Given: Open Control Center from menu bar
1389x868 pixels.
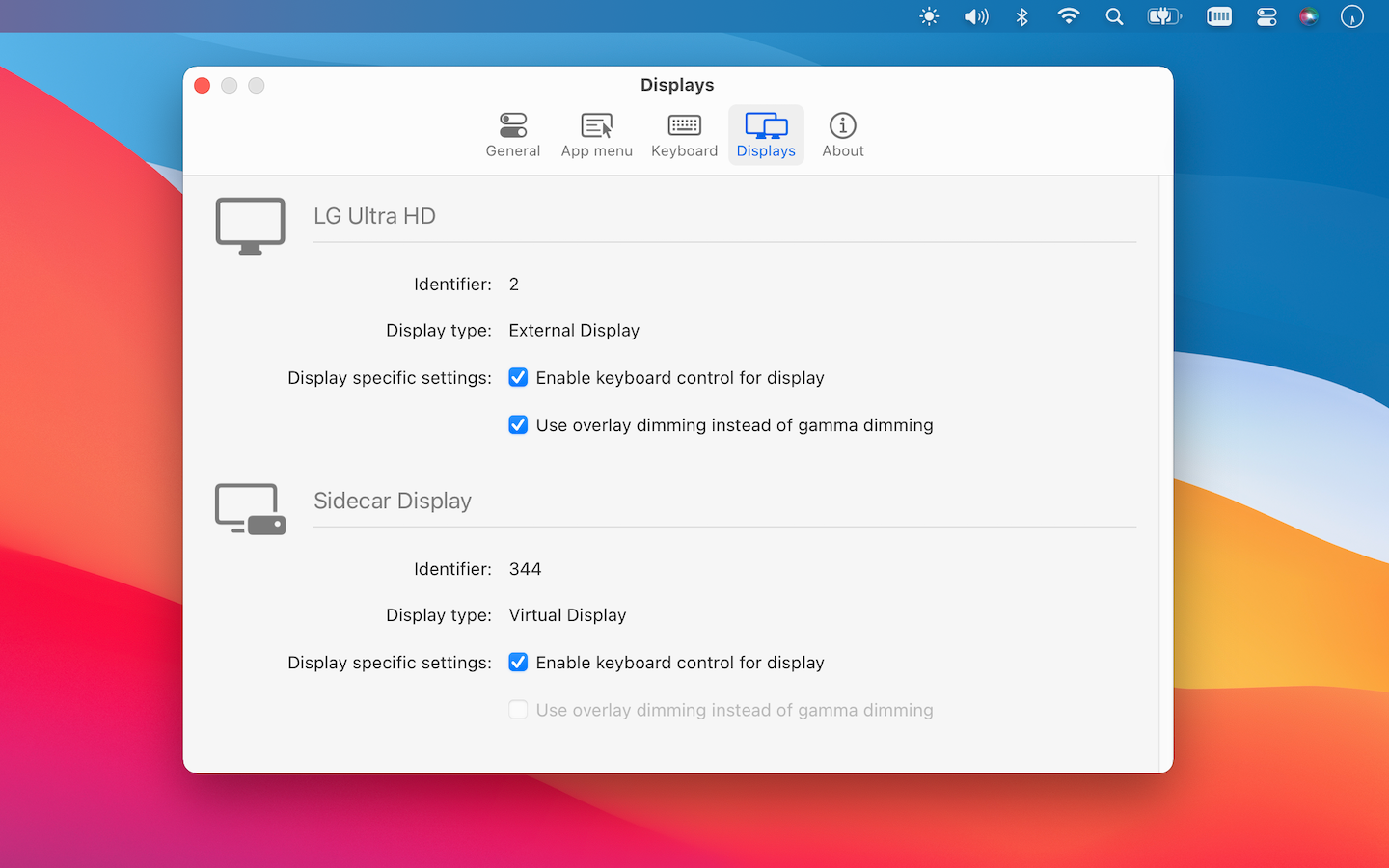Looking at the screenshot, I should click(1266, 16).
